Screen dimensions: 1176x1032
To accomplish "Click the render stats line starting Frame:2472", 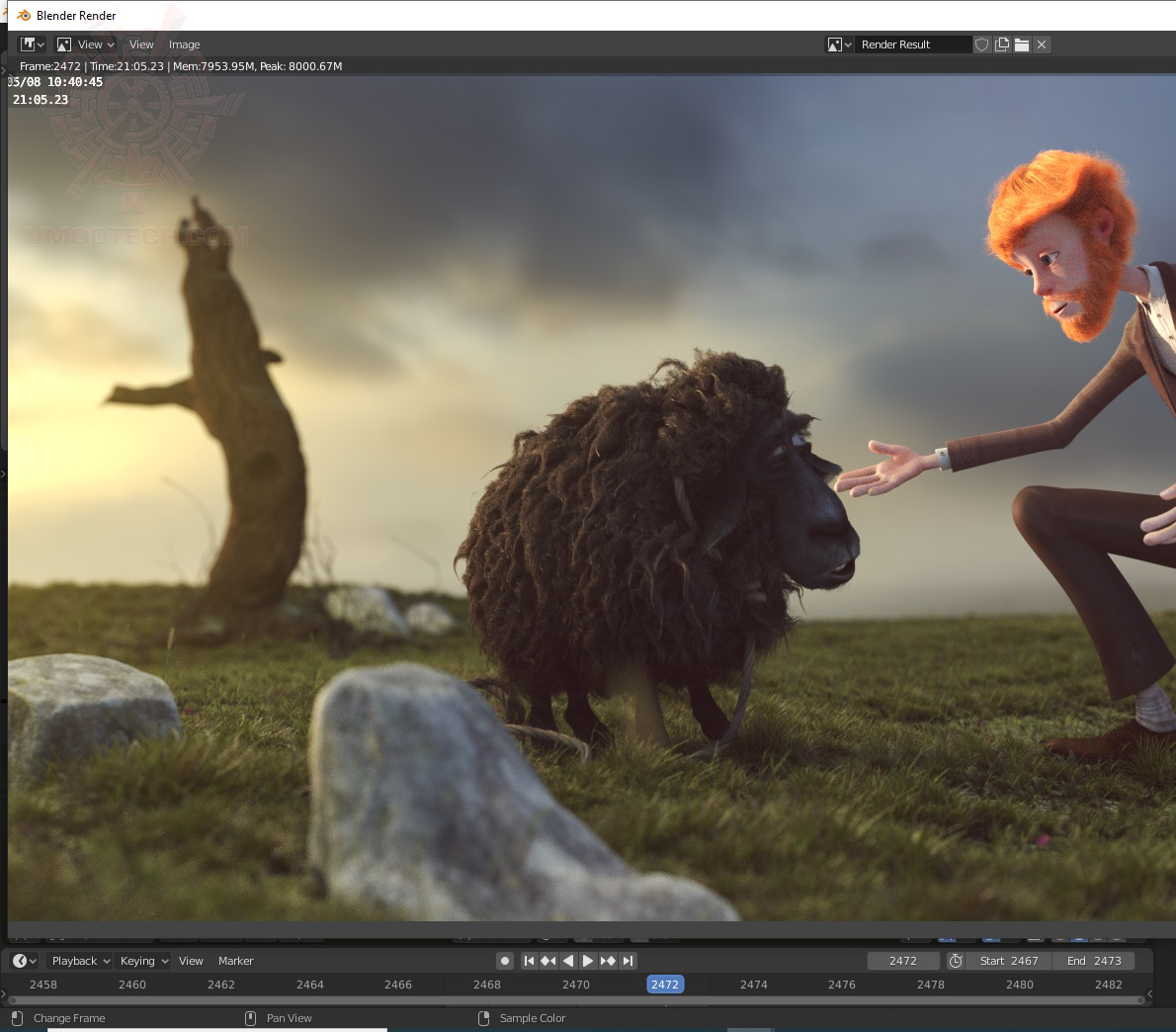I will [181, 66].
